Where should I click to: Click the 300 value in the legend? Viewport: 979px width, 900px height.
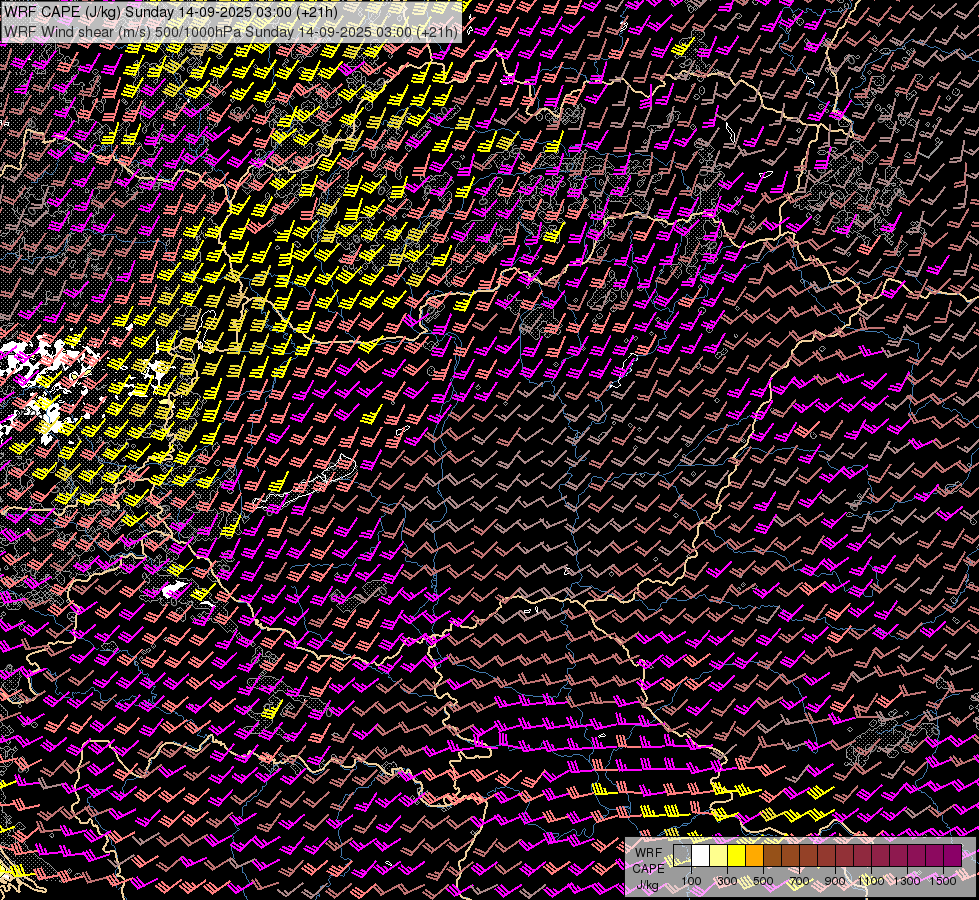pyautogui.click(x=727, y=881)
